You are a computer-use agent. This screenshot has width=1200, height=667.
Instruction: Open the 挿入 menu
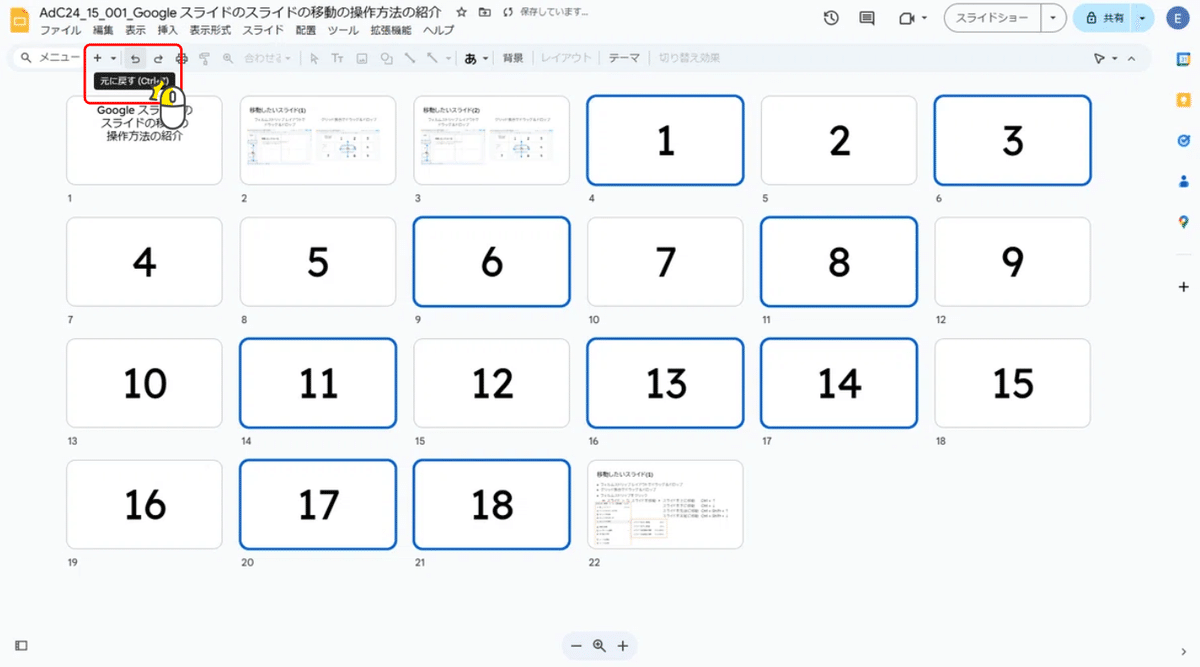(x=166, y=30)
